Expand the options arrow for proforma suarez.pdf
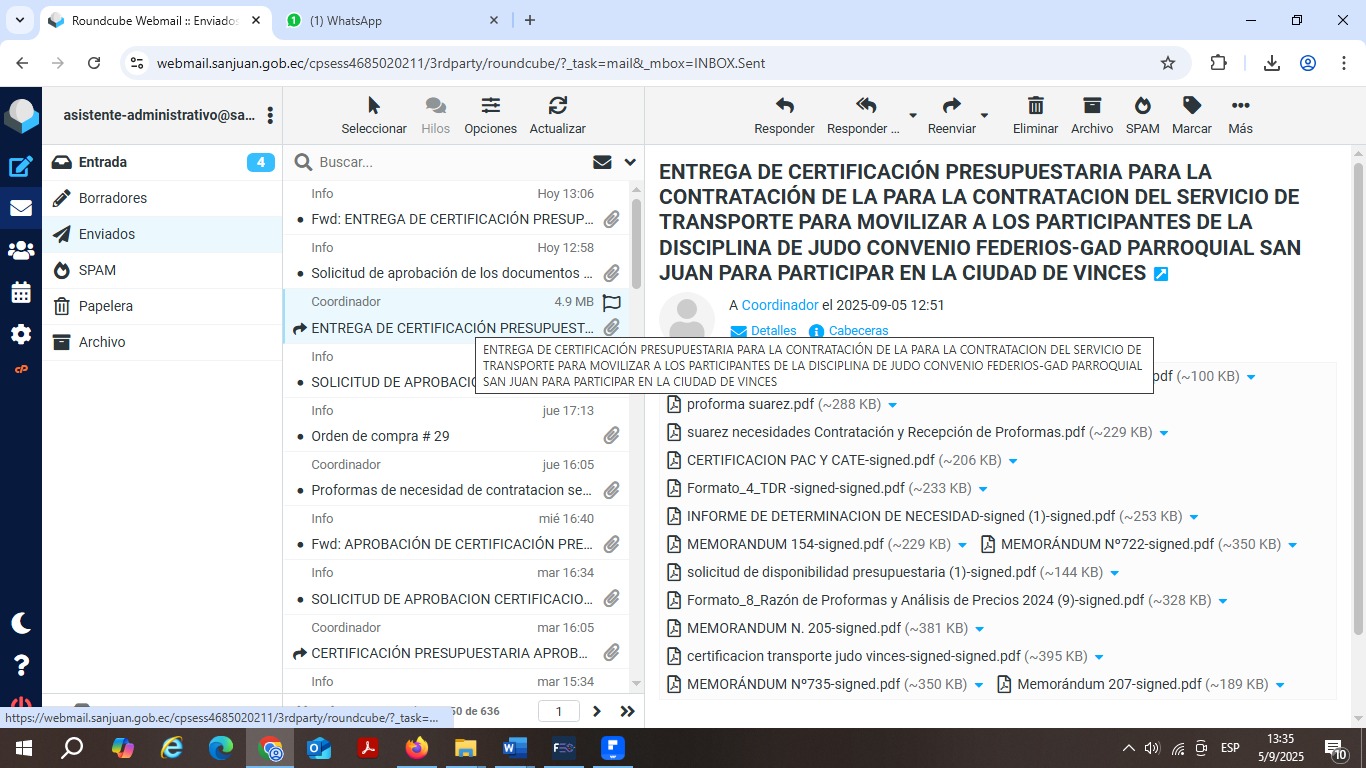The image size is (1366, 768). 893,405
